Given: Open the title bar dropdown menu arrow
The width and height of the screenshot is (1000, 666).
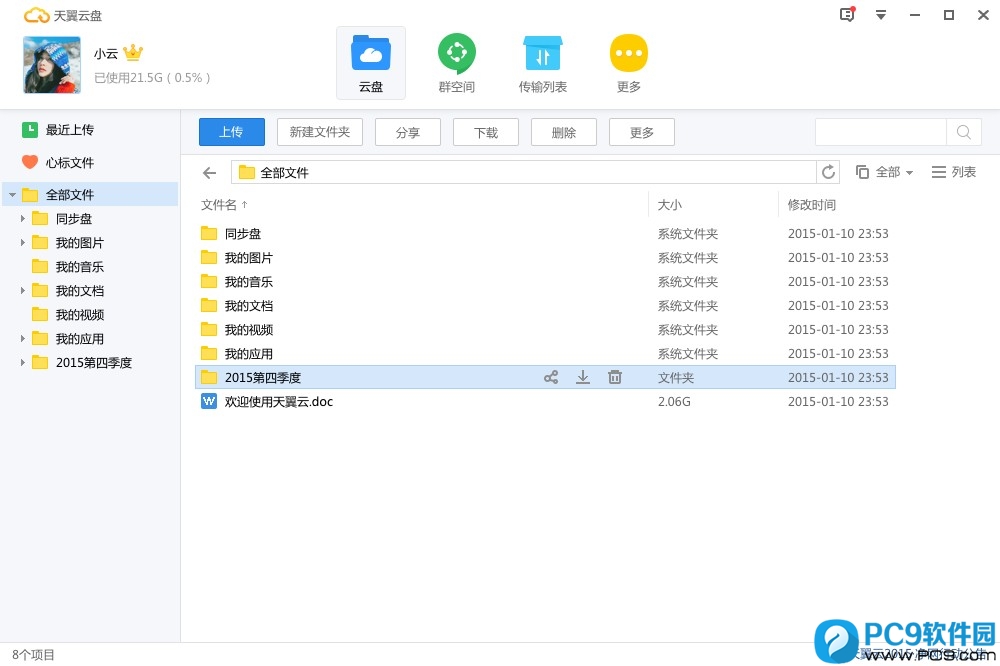Looking at the screenshot, I should pos(881,15).
